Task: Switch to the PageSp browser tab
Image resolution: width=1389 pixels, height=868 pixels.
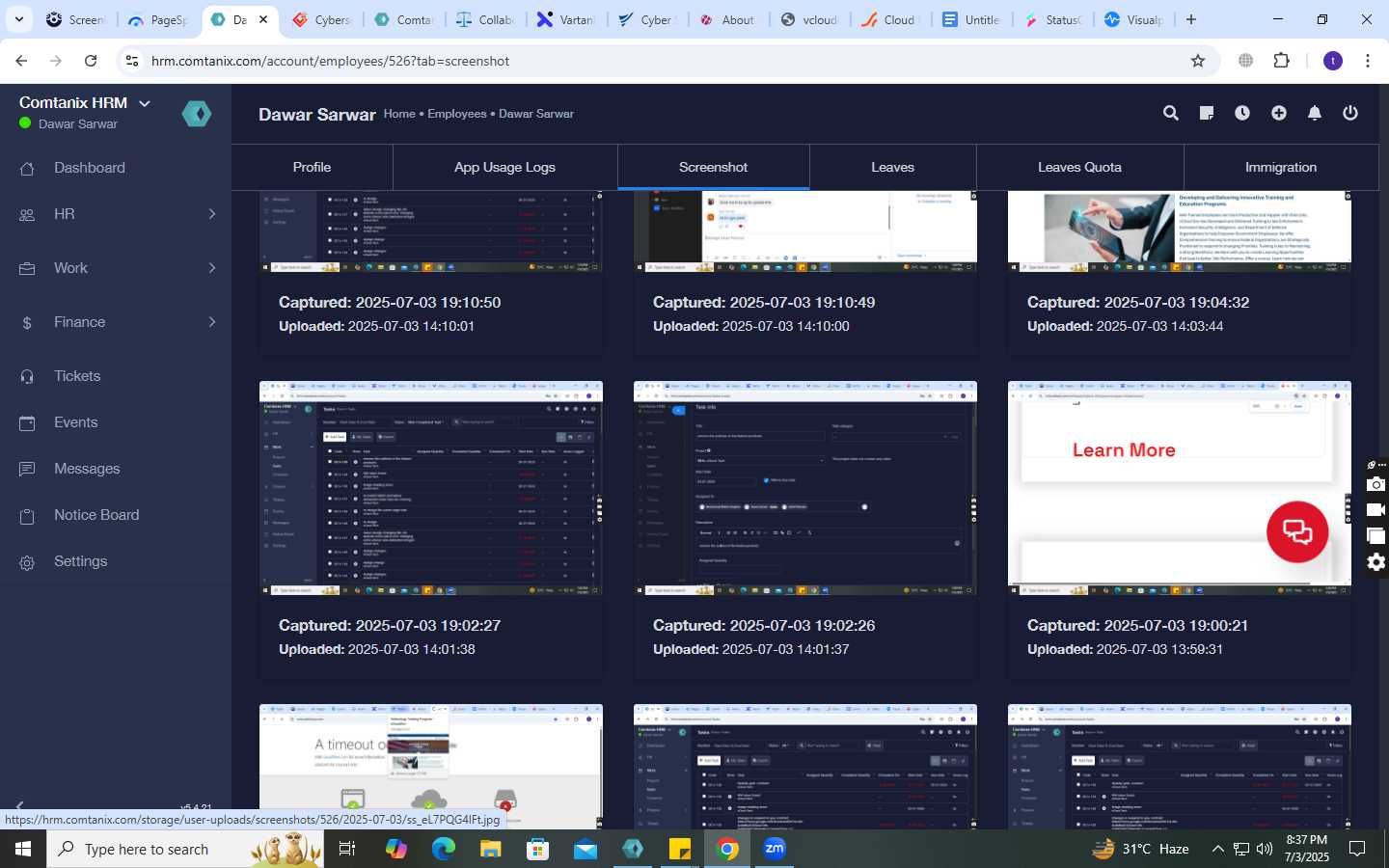Action: (x=158, y=19)
